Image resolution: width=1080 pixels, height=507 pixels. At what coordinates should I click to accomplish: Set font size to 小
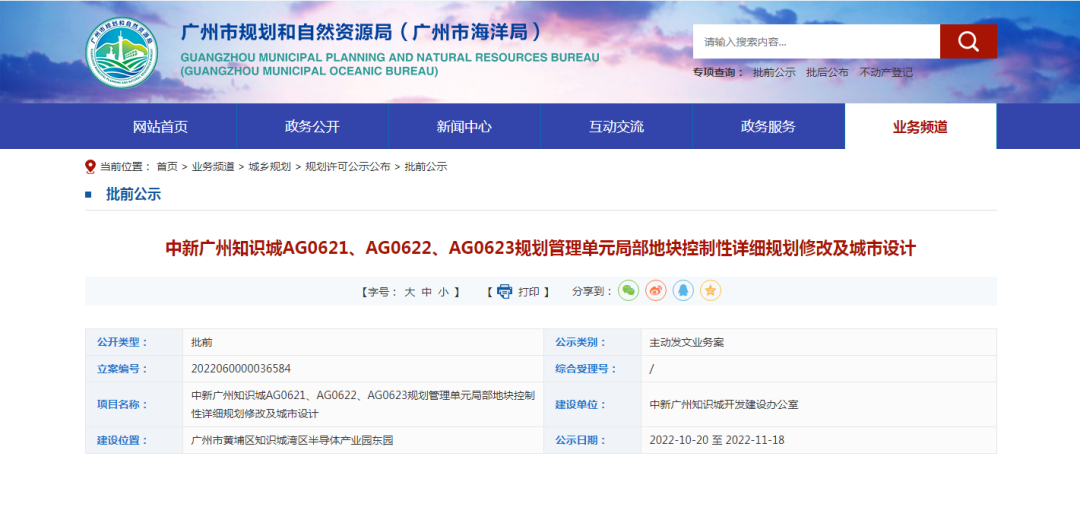[444, 292]
